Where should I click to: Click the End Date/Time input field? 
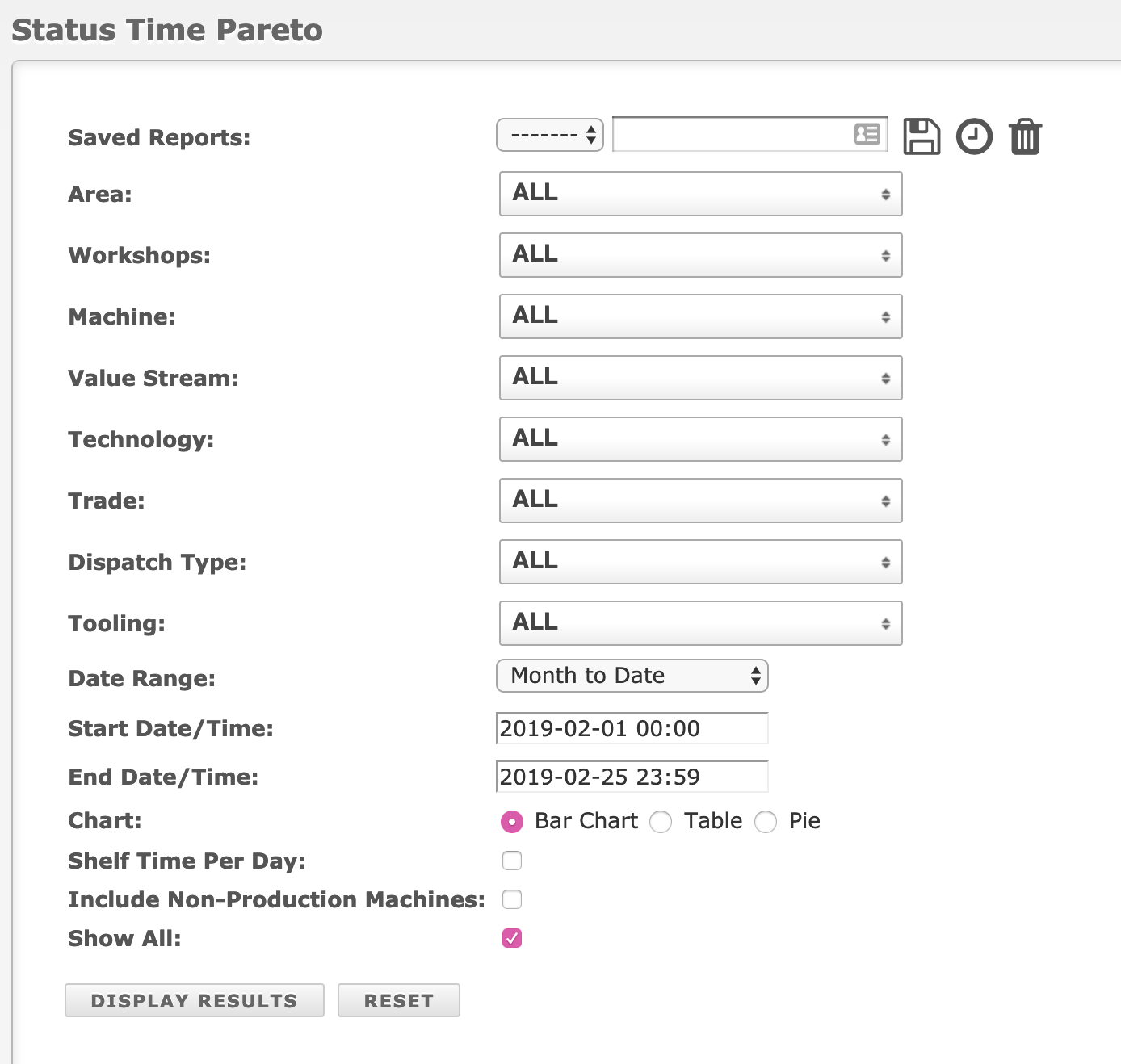[632, 777]
